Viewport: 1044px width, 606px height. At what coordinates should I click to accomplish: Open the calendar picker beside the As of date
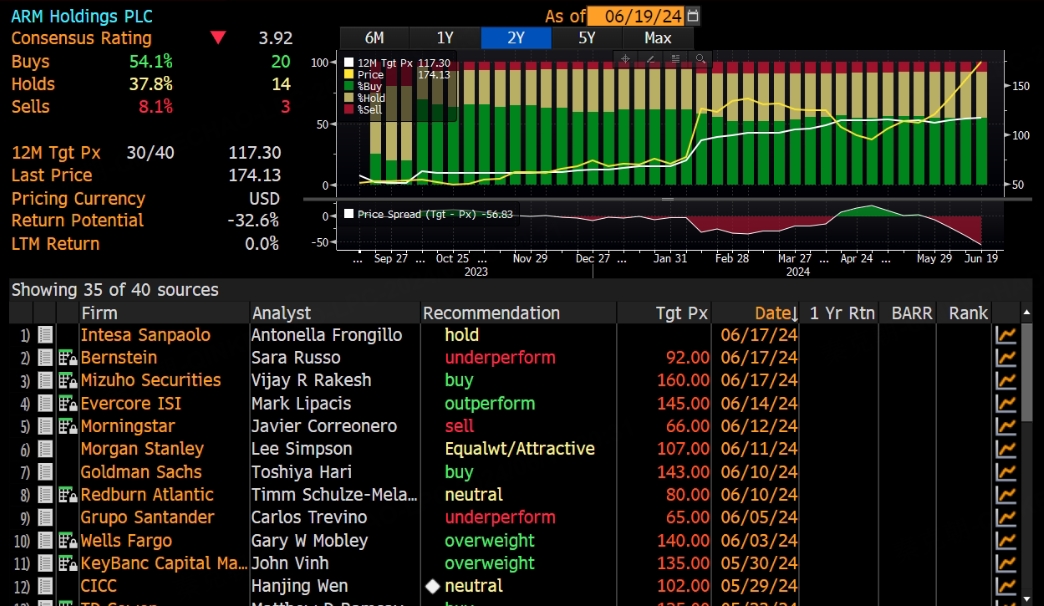click(694, 16)
